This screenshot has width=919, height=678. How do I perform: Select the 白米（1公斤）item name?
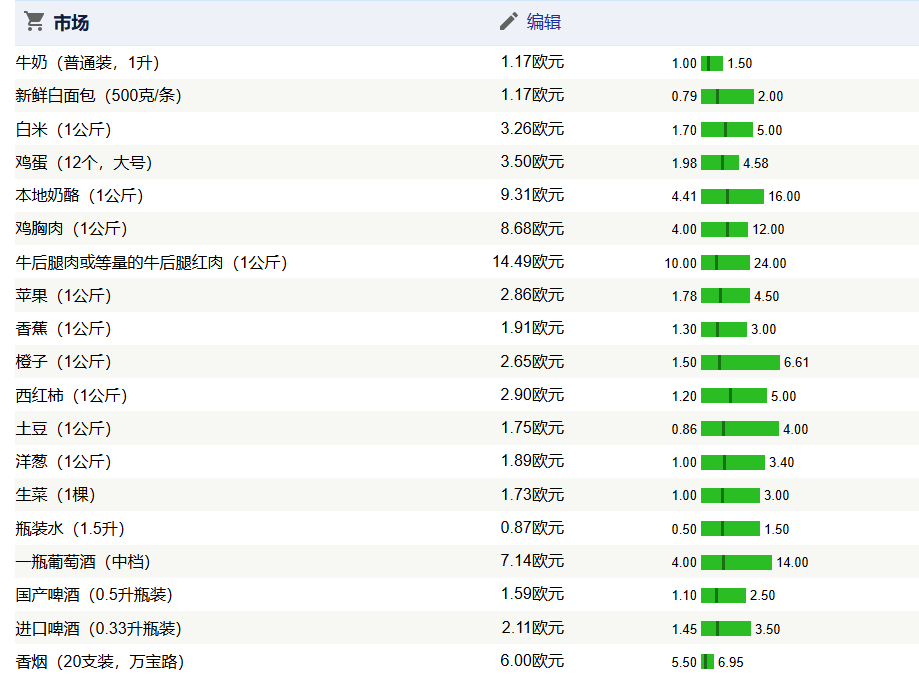coord(63,130)
